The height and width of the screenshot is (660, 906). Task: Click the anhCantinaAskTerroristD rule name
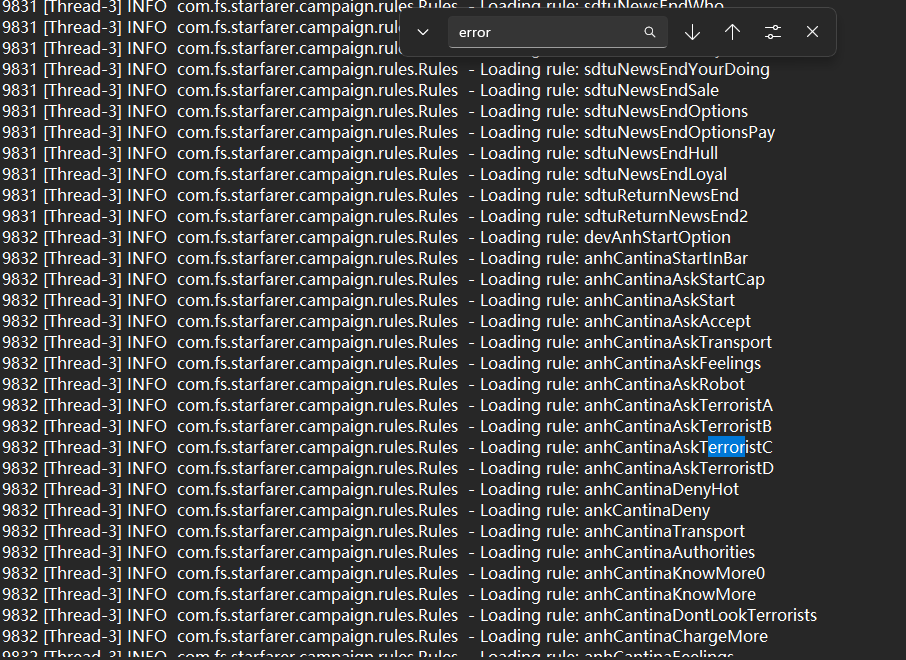[678, 468]
